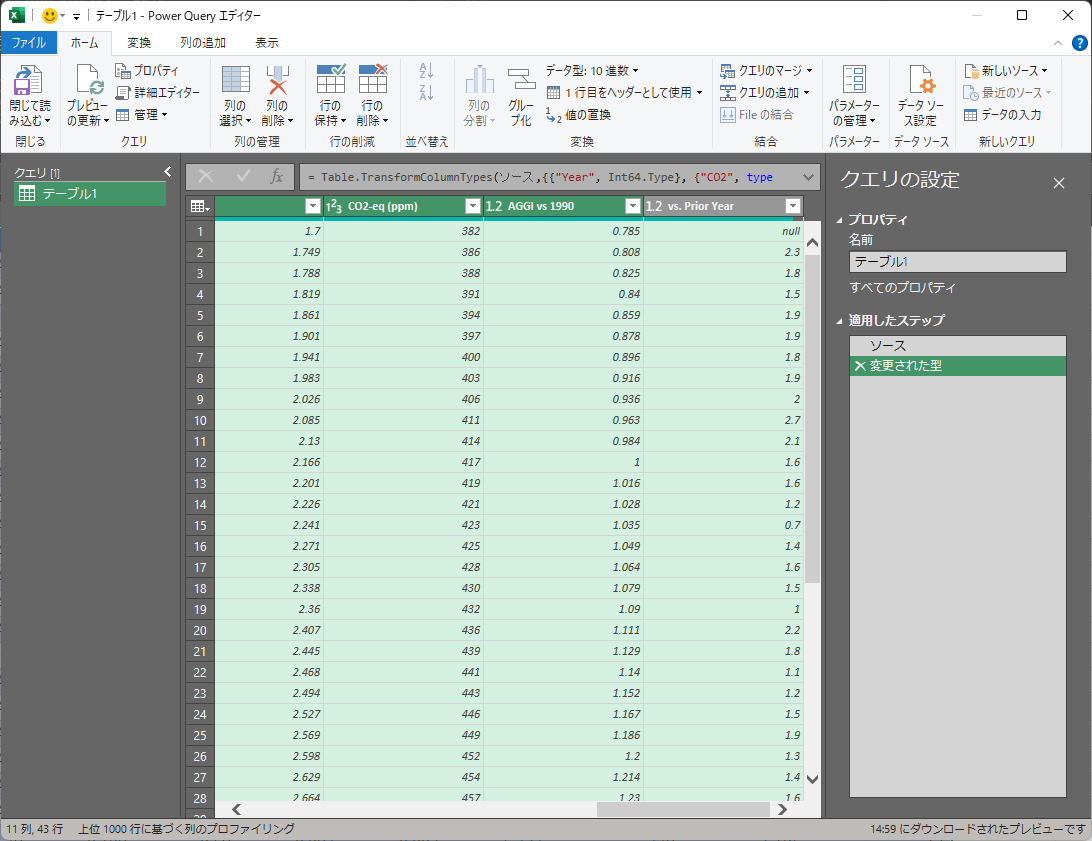Screen dimensions: 1092x841
Task: Close the クエリの設定 settings pane
Action: [1059, 183]
